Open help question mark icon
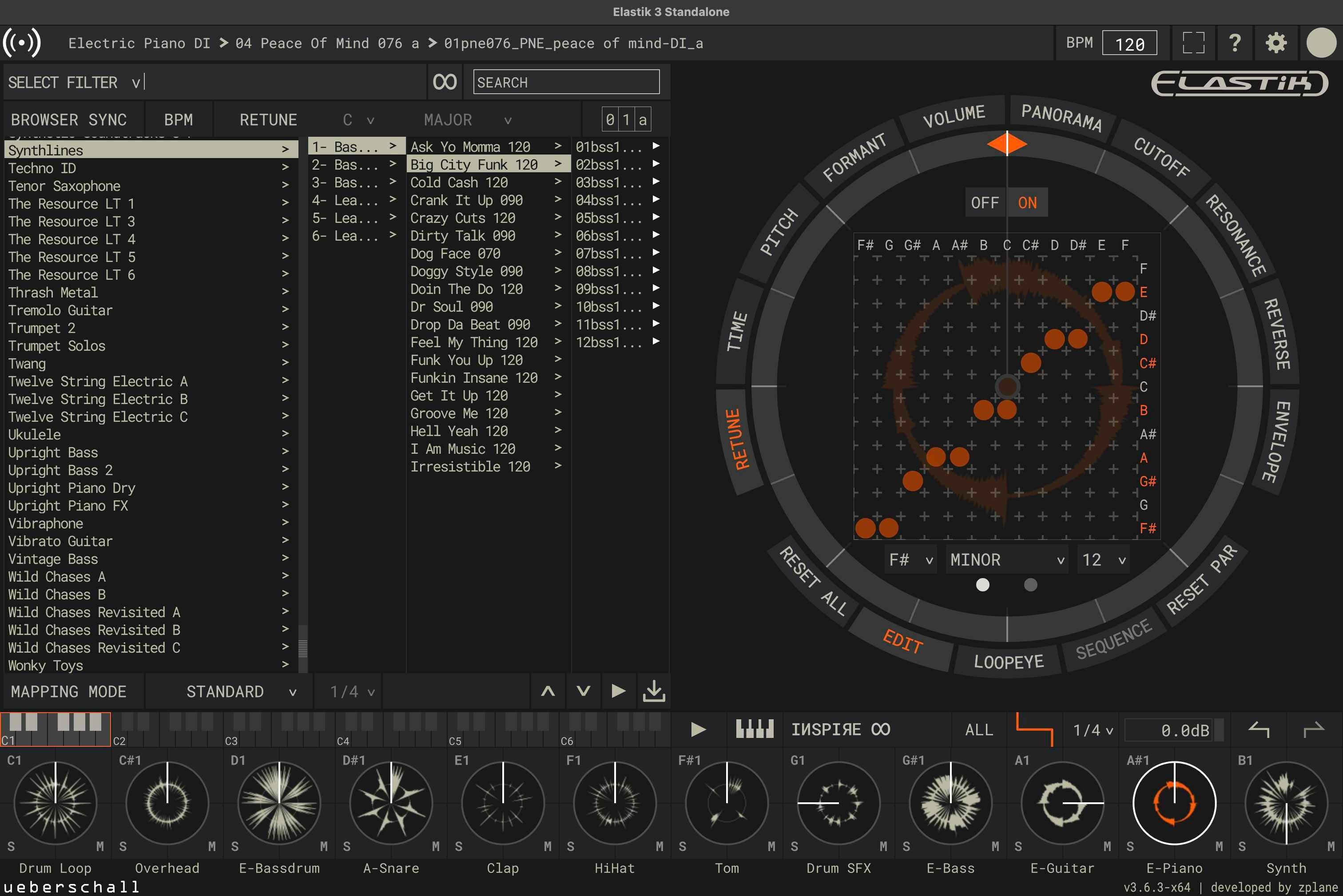Screen dimensions: 1343x896 (x=1235, y=43)
